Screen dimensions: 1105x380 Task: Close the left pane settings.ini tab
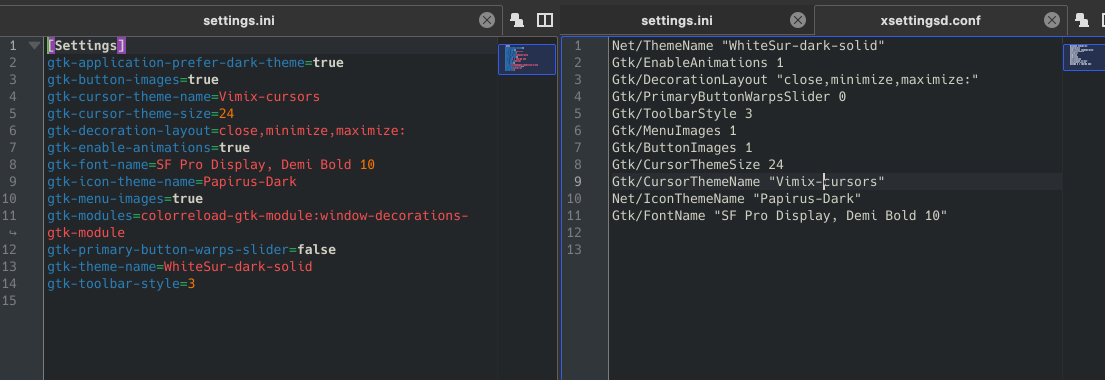[x=487, y=20]
